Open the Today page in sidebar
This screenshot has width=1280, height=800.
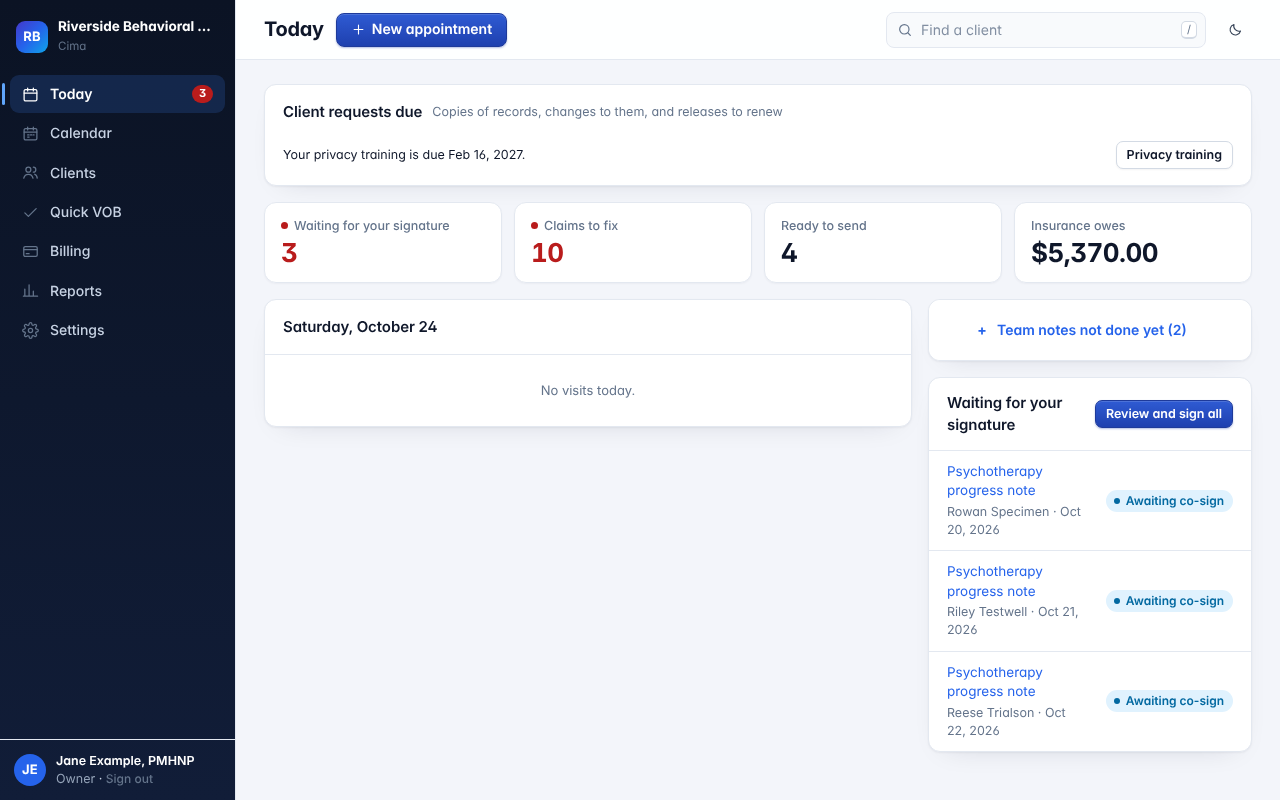pos(117,94)
